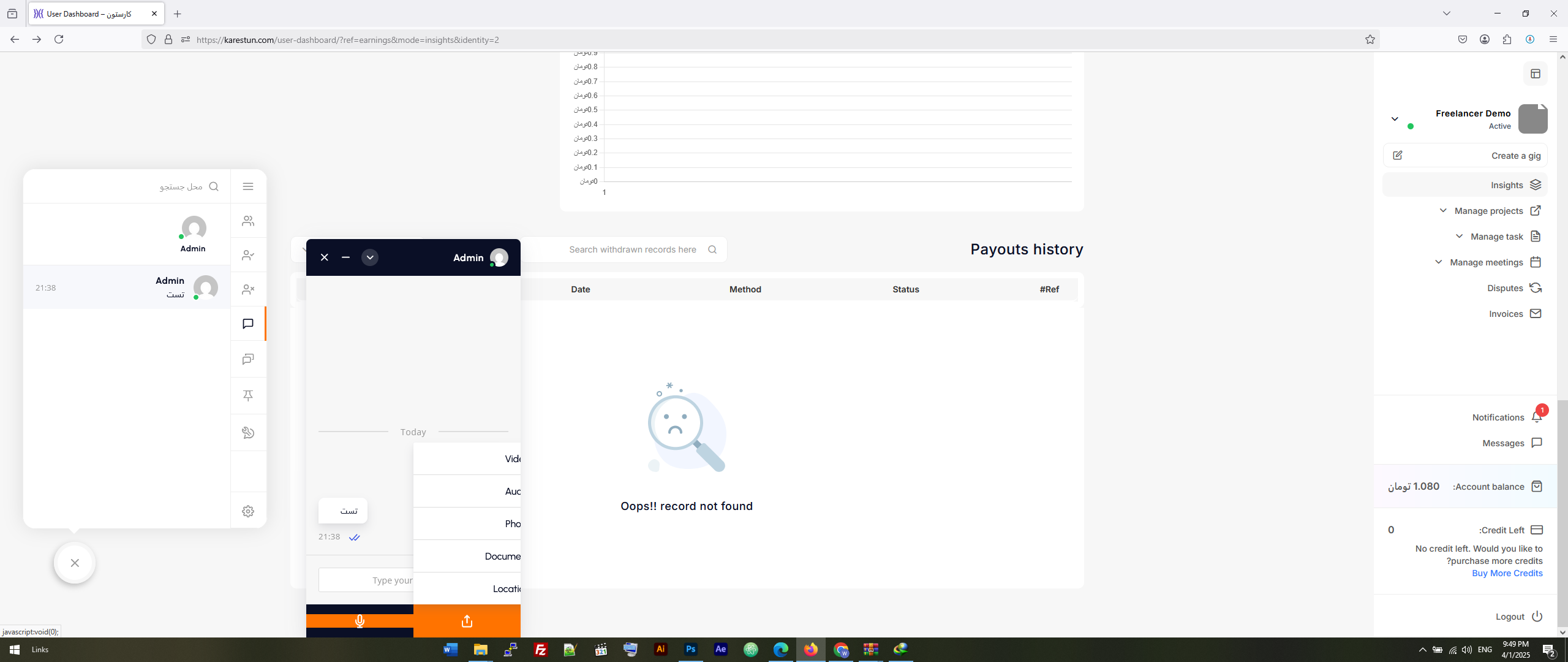The height and width of the screenshot is (662, 1568).
Task: Open the pinned chats pin icon
Action: [x=248, y=395]
